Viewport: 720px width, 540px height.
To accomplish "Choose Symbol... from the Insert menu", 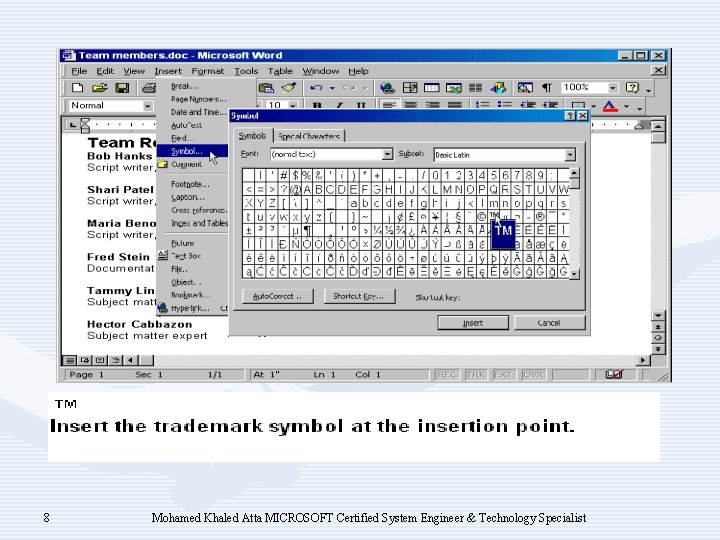I will [192, 151].
